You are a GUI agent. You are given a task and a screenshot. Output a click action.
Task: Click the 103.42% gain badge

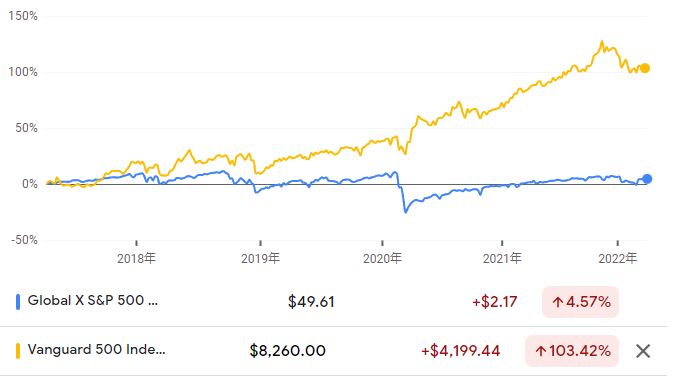point(572,351)
